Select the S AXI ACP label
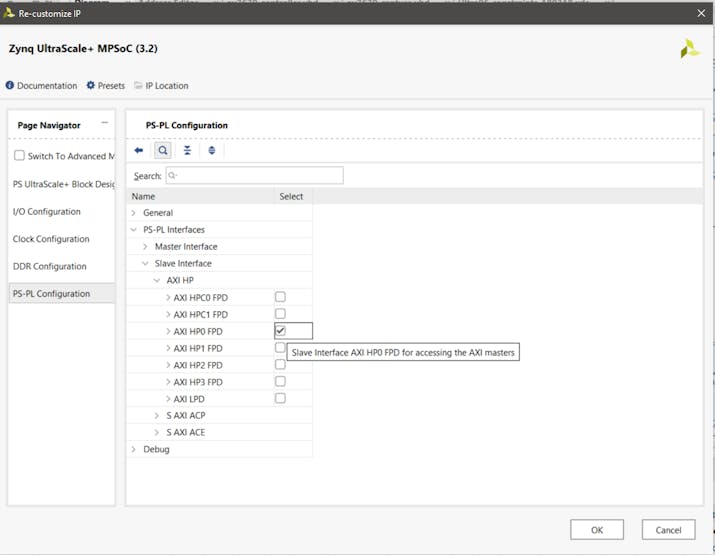This screenshot has width=715, height=555. click(x=186, y=415)
